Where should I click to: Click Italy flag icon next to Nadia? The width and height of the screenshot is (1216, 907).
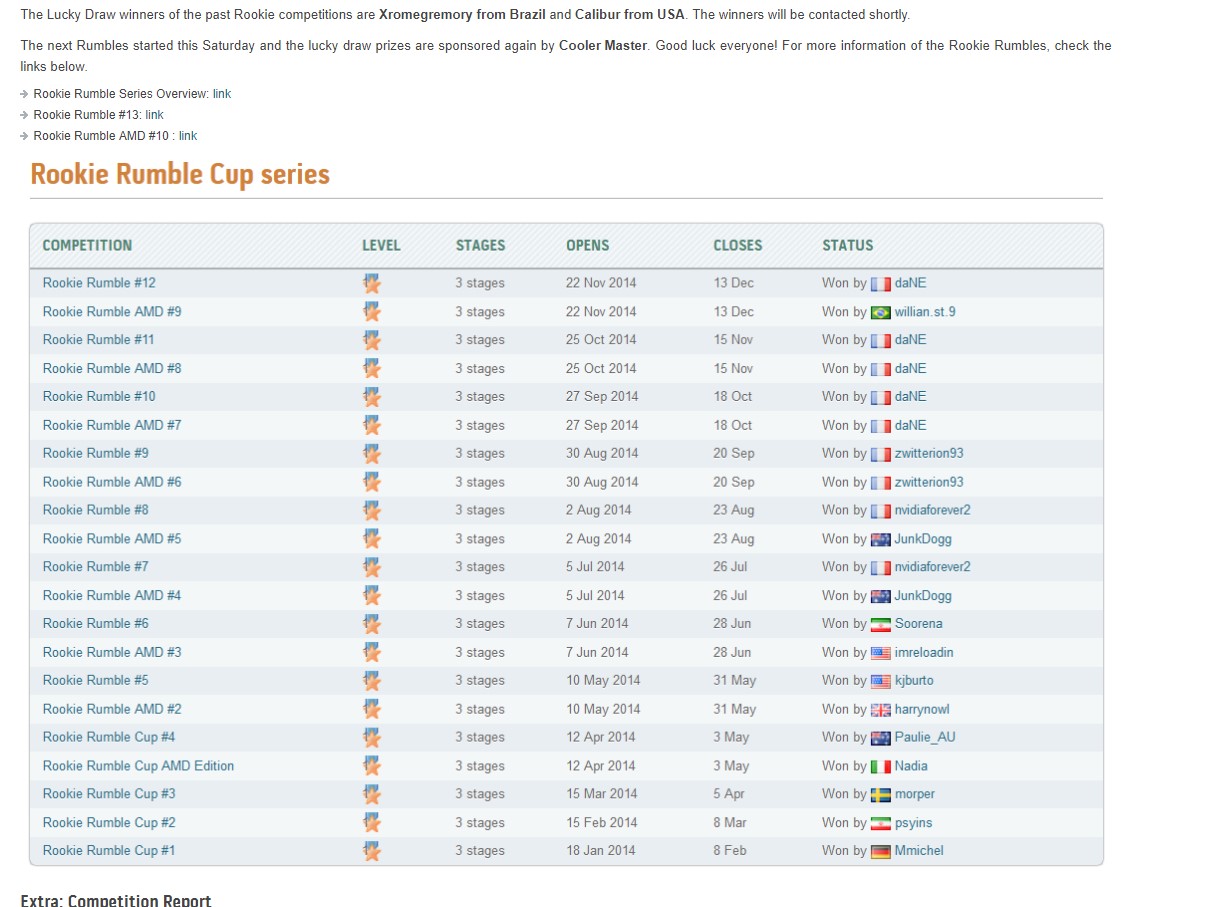coord(880,766)
